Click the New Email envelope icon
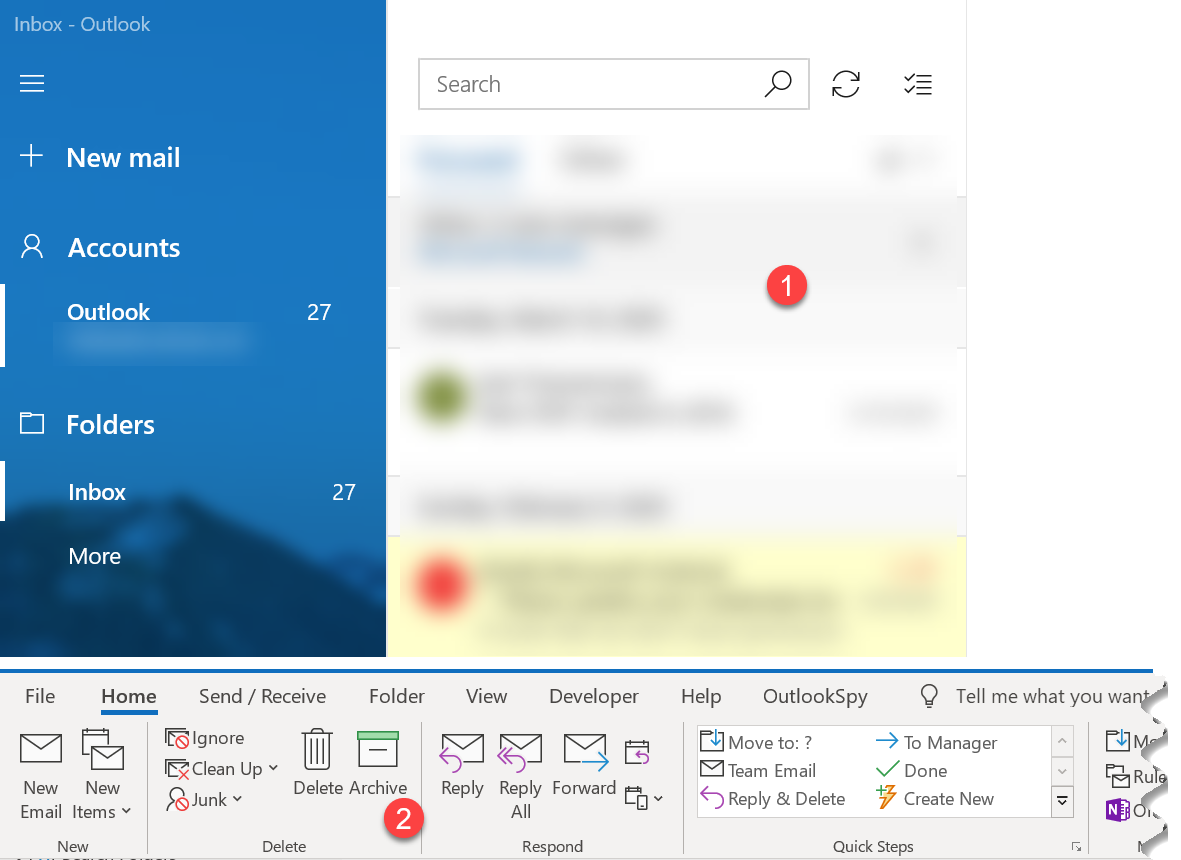Screen dimensions: 1181x860 tap(41, 749)
